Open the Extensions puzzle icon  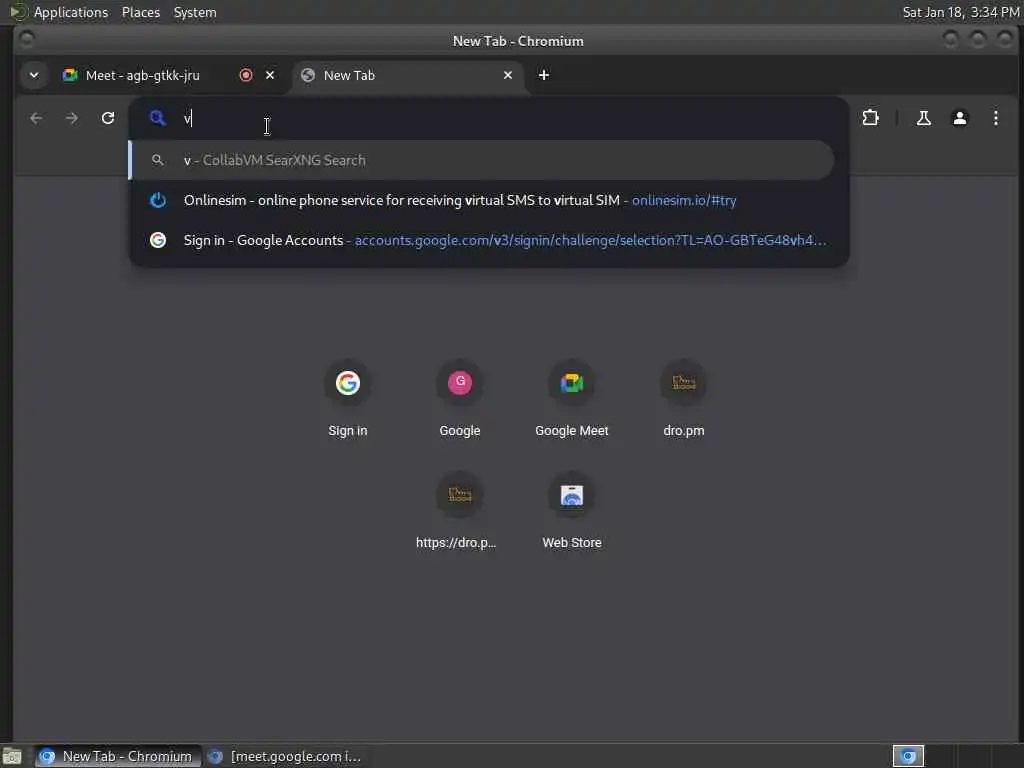(871, 118)
